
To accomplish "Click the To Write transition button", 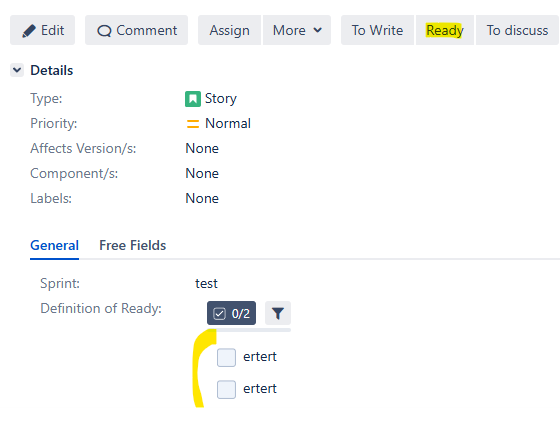I will point(378,30).
